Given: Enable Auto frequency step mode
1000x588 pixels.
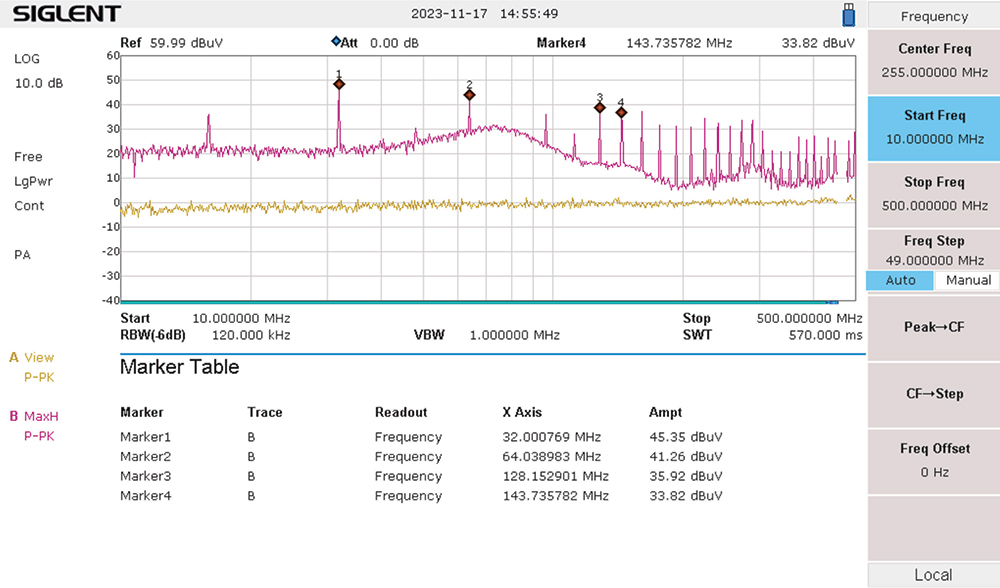Looking at the screenshot, I should click(x=899, y=280).
